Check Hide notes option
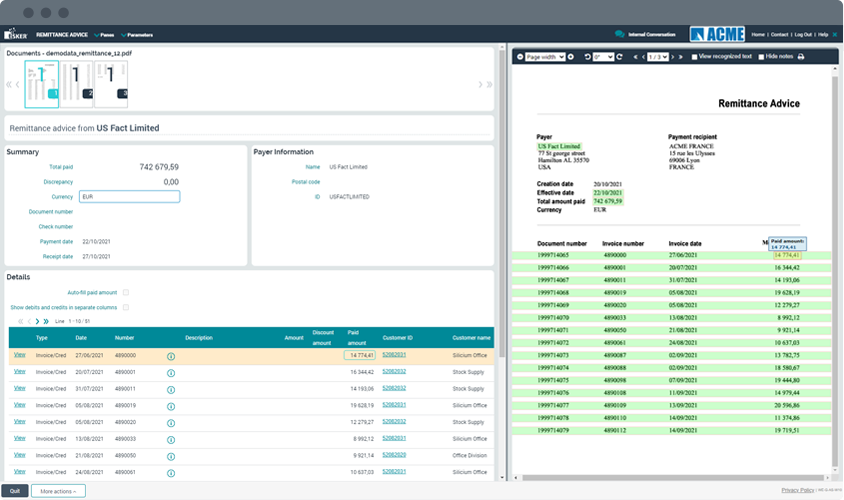This screenshot has width=844, height=500. (x=761, y=57)
